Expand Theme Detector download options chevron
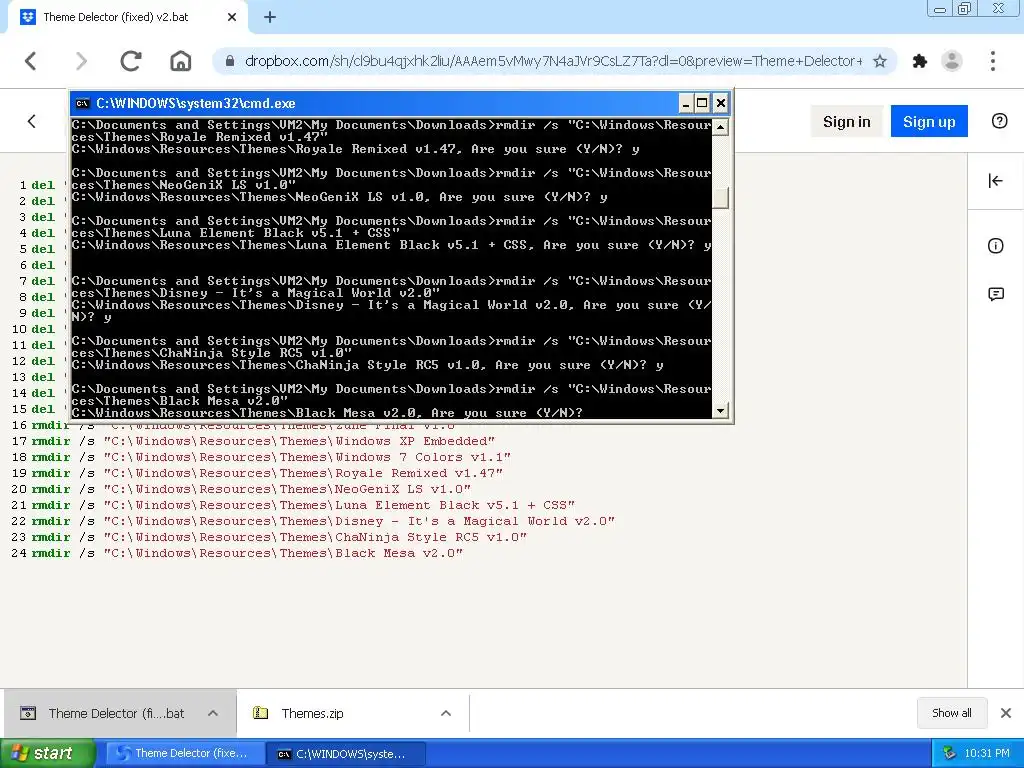Image resolution: width=1024 pixels, height=768 pixels. click(213, 713)
